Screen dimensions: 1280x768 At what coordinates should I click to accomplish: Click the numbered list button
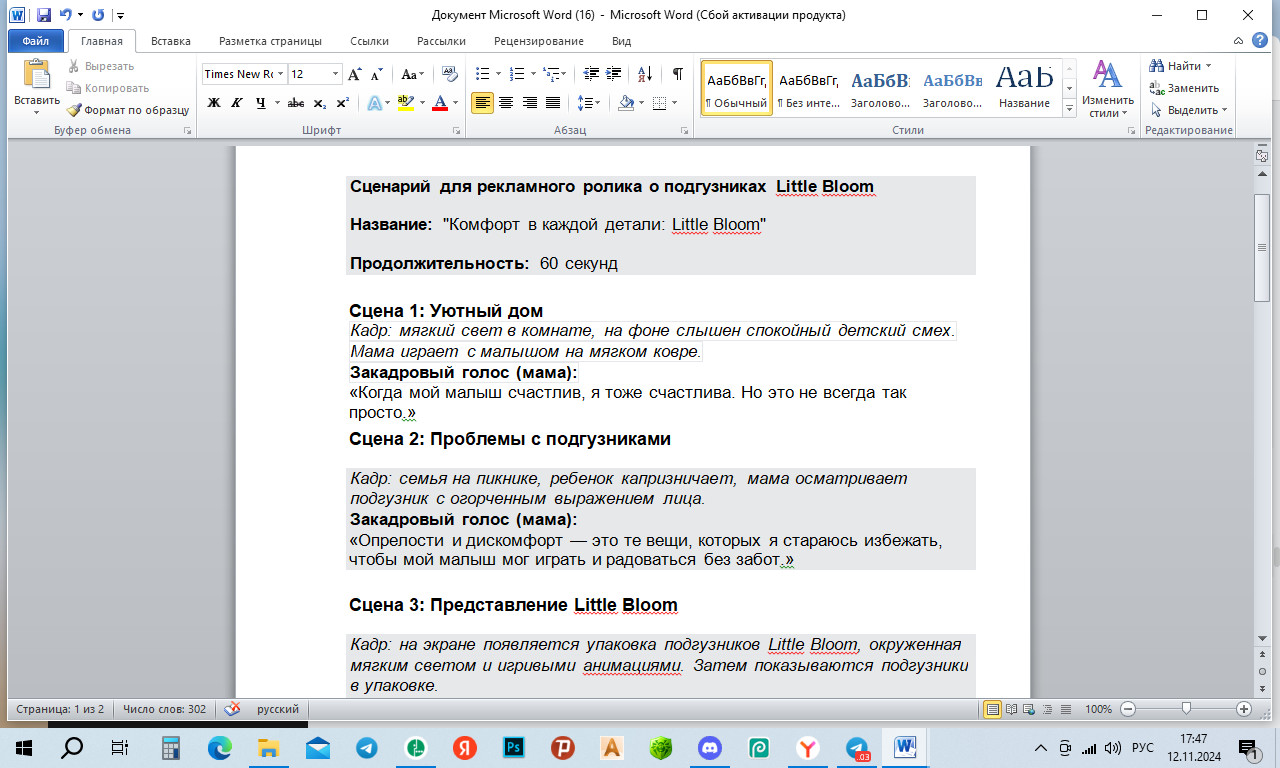coord(517,74)
